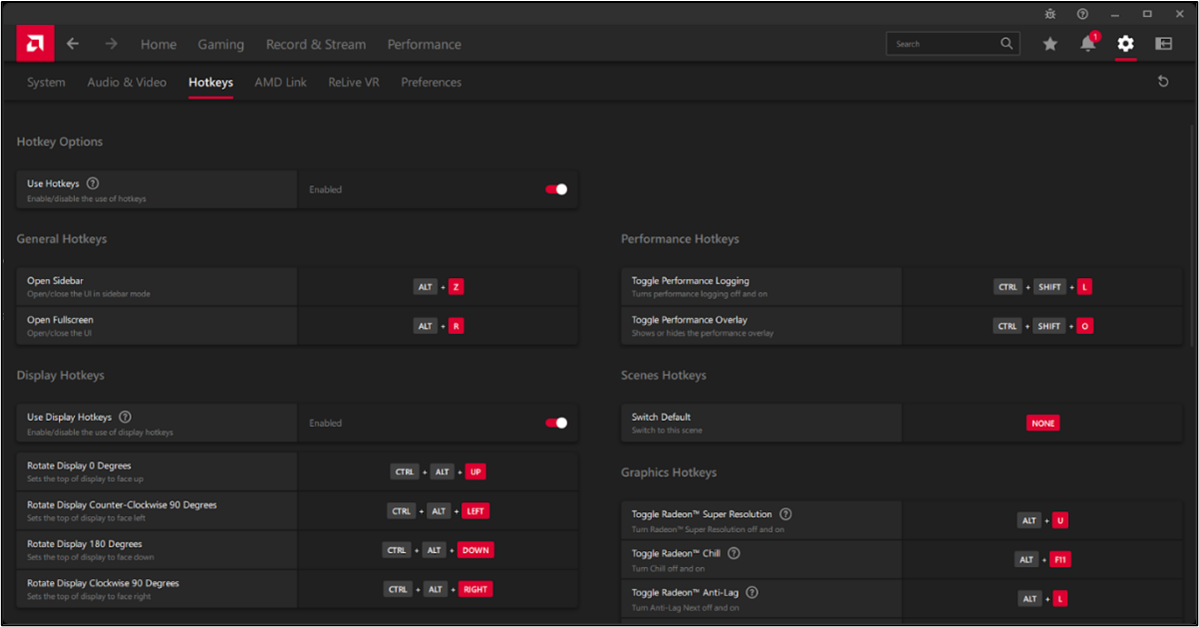Open the Gaming tab

click(221, 44)
